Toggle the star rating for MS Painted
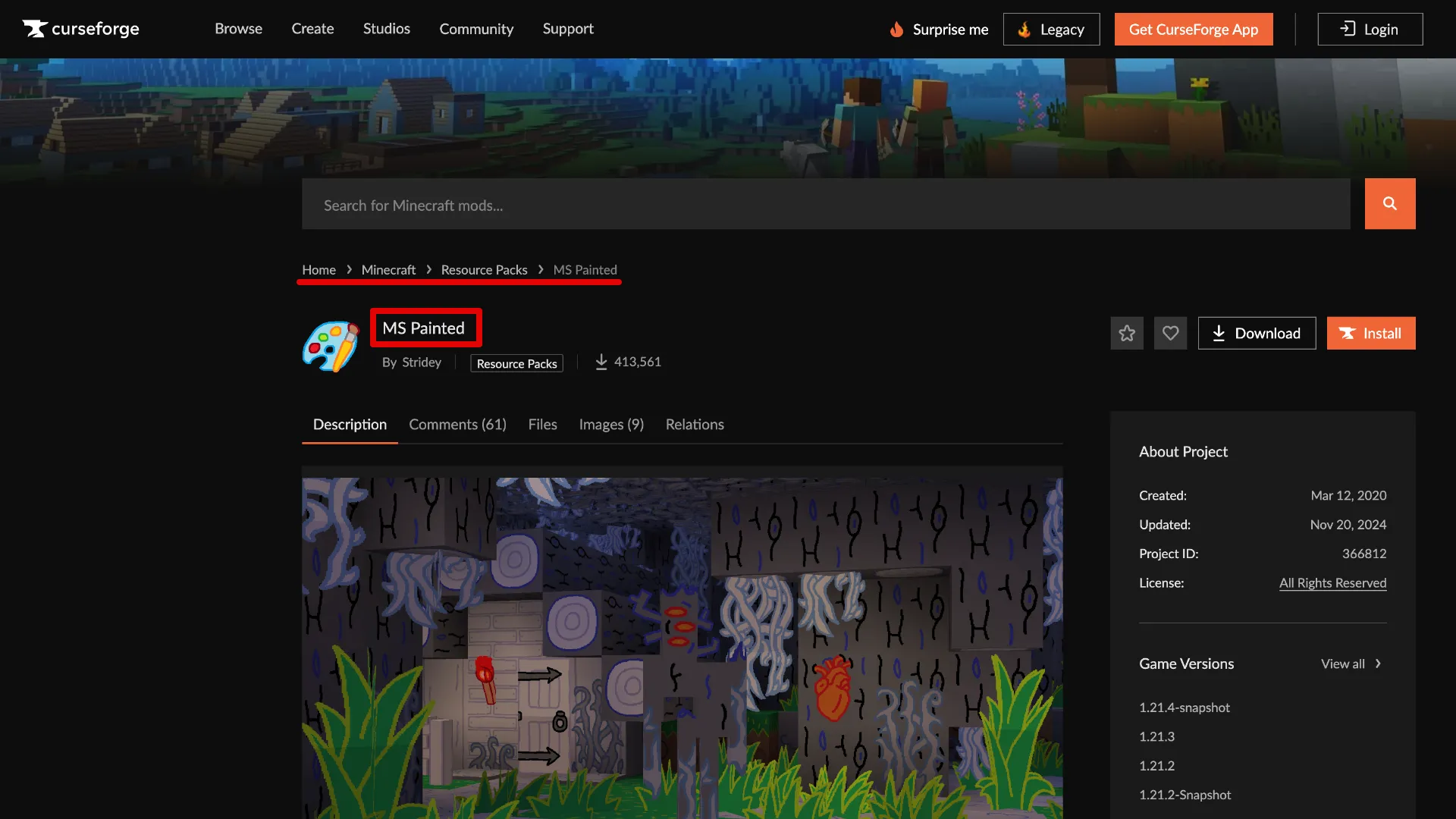 point(1127,332)
